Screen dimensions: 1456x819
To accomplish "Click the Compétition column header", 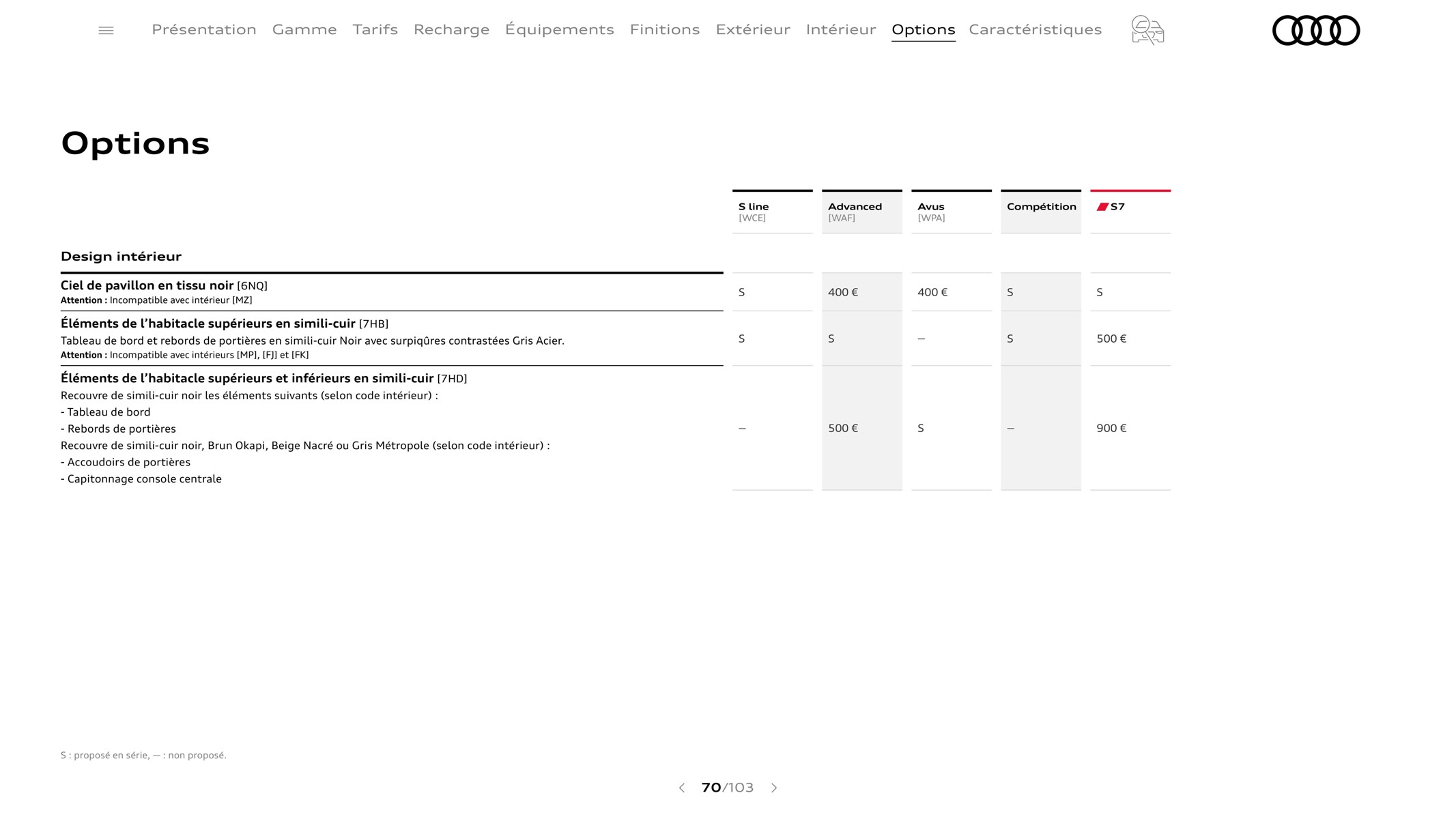I will click(x=1041, y=212).
